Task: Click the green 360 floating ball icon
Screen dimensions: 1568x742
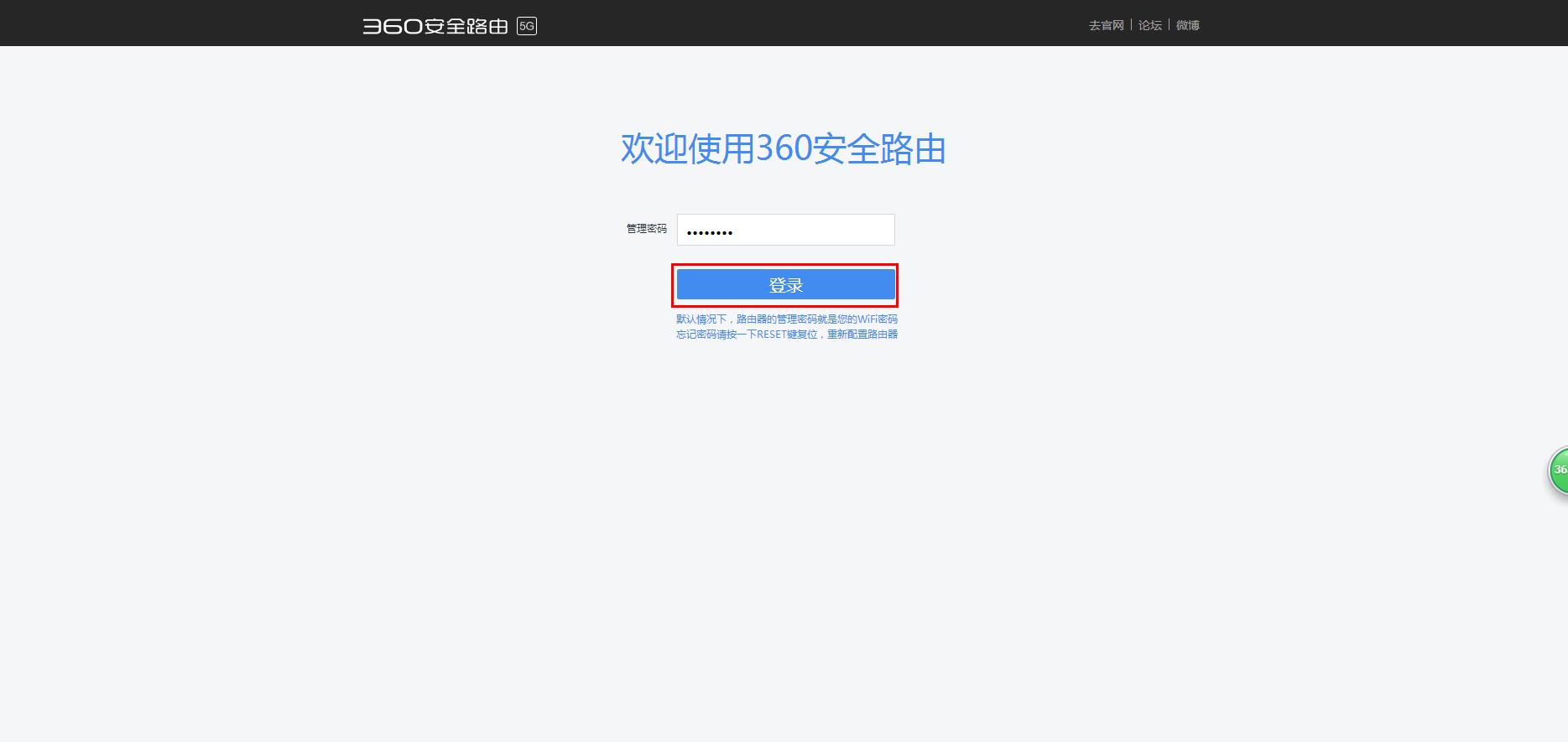Action: coord(1558,470)
